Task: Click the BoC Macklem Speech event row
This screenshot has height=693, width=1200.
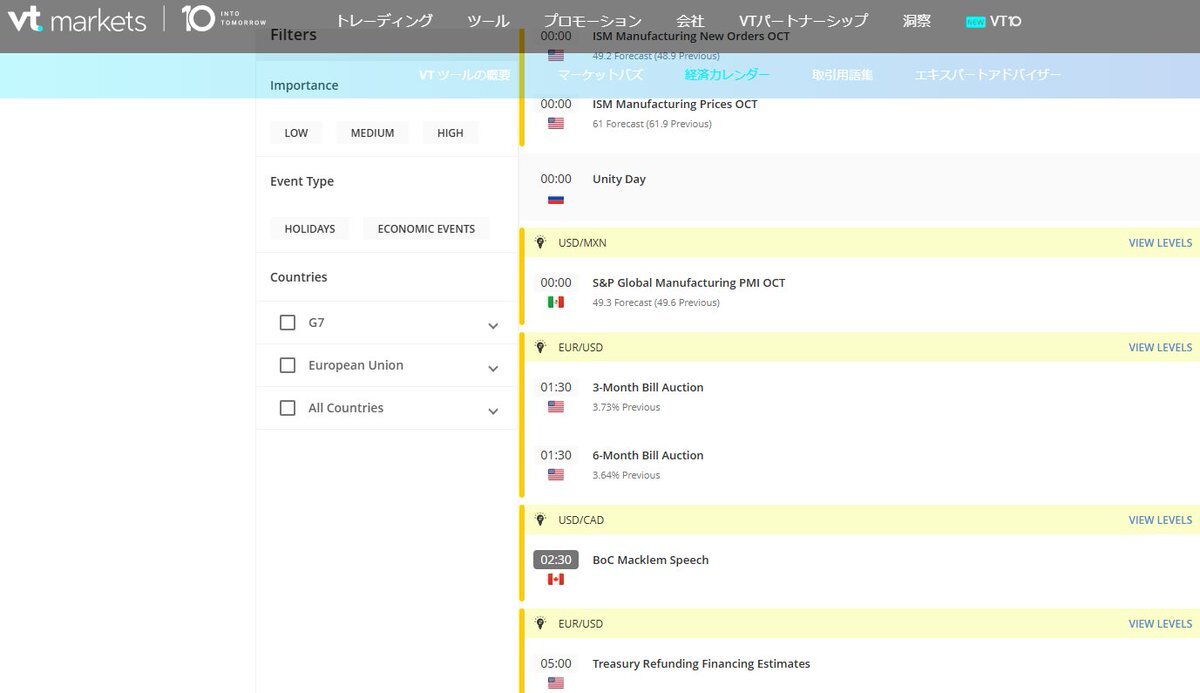Action: 650,560
